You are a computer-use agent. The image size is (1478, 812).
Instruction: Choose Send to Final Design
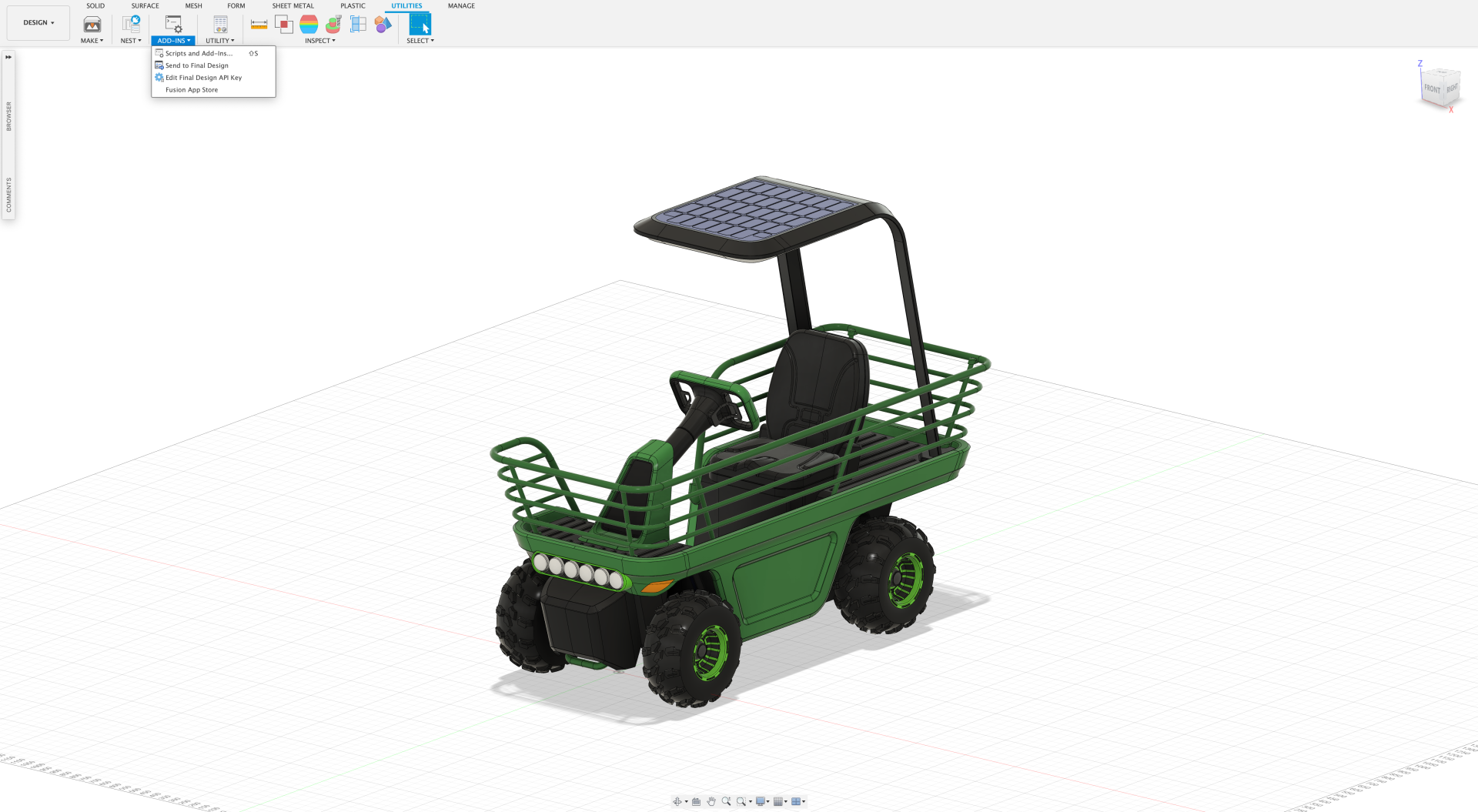(213, 65)
